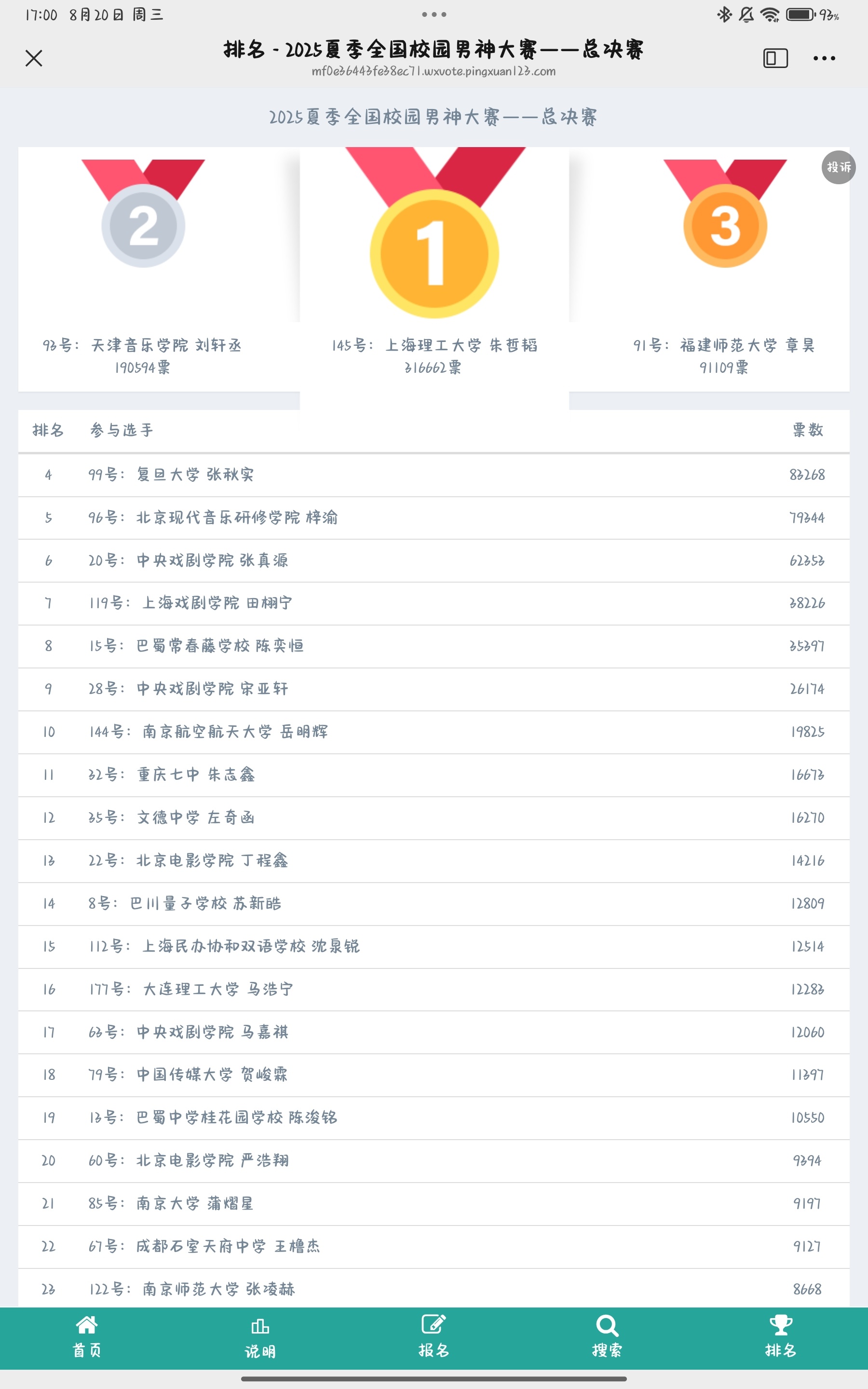This screenshot has width=868, height=1389.
Task: Tap the page URL under the title
Action: point(434,71)
